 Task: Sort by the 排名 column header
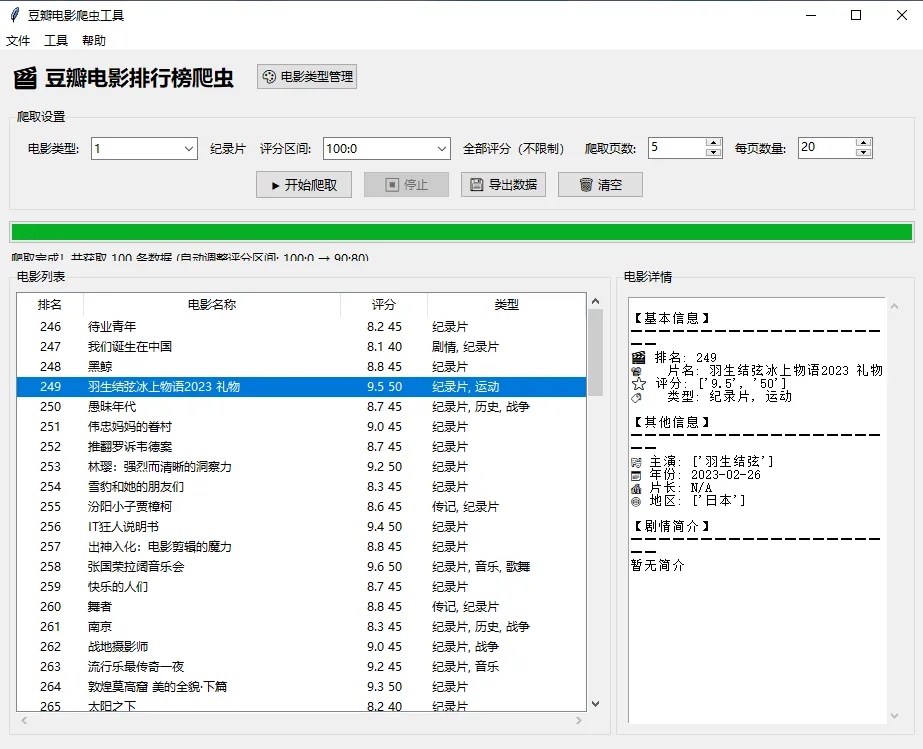tap(50, 304)
